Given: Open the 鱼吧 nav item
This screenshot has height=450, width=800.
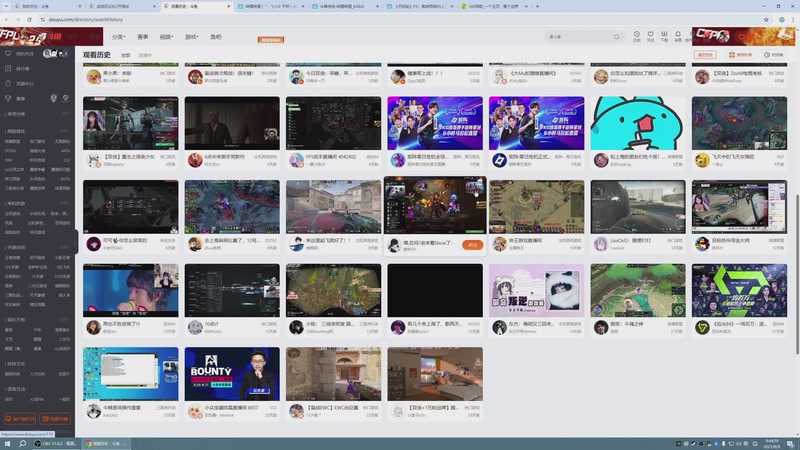Looking at the screenshot, I should click(x=216, y=37).
